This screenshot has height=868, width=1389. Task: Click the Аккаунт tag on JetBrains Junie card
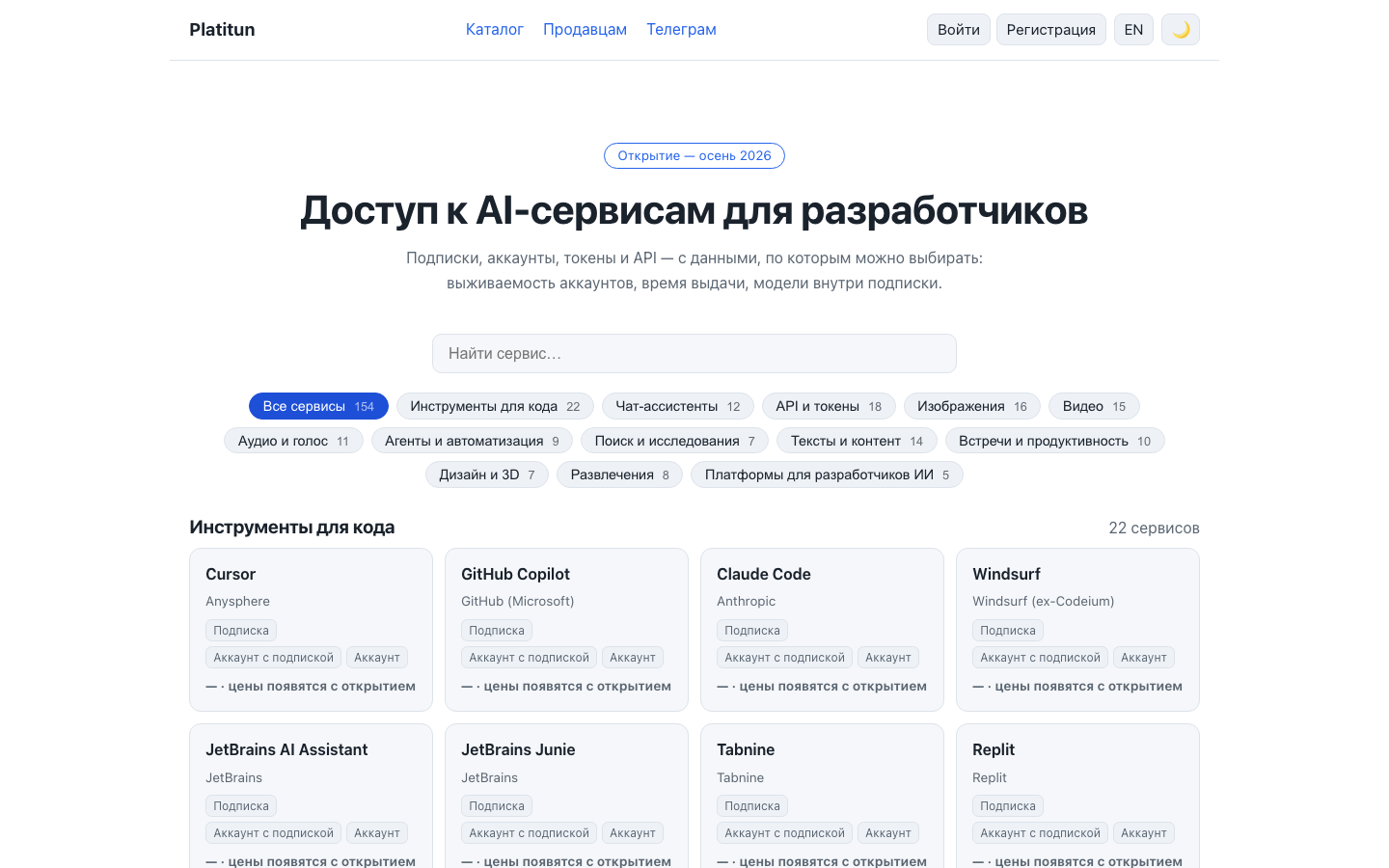(632, 833)
